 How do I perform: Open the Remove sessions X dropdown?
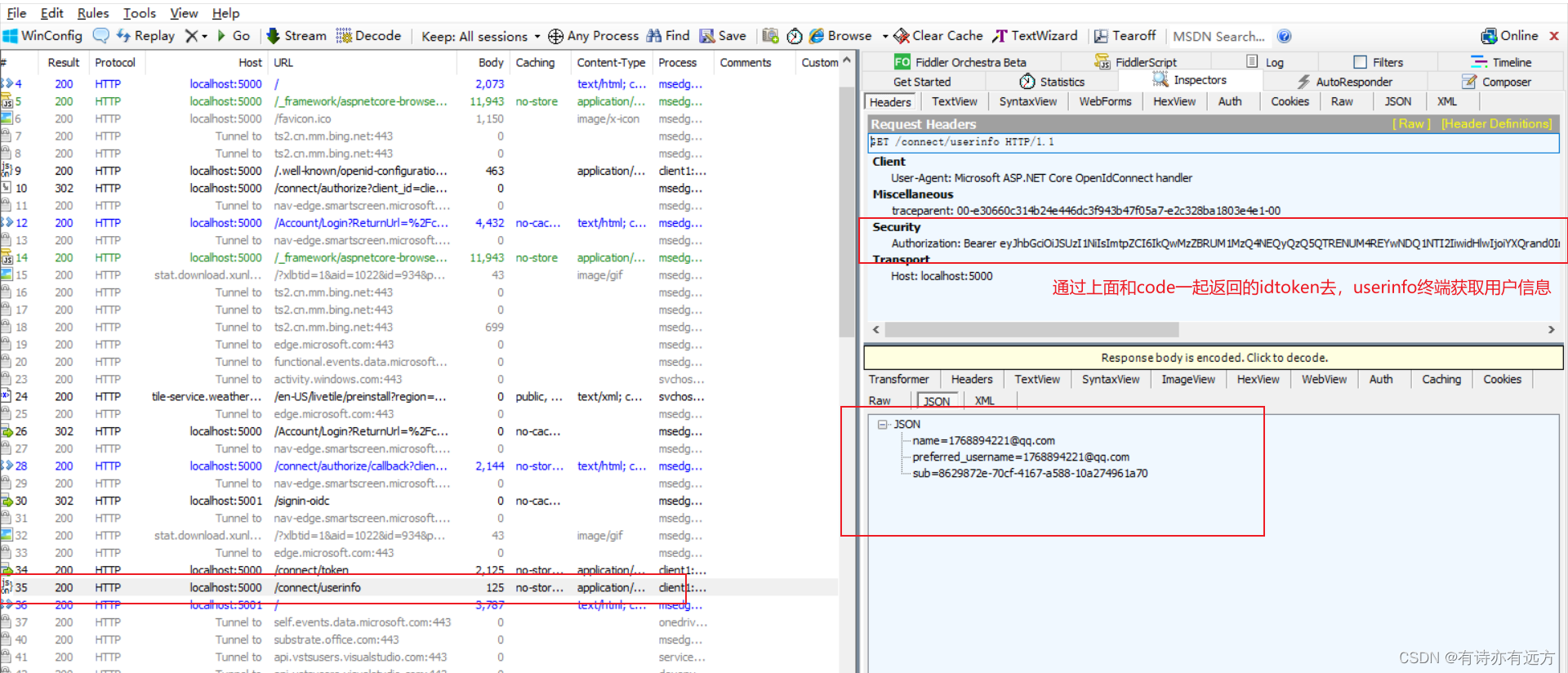point(196,36)
